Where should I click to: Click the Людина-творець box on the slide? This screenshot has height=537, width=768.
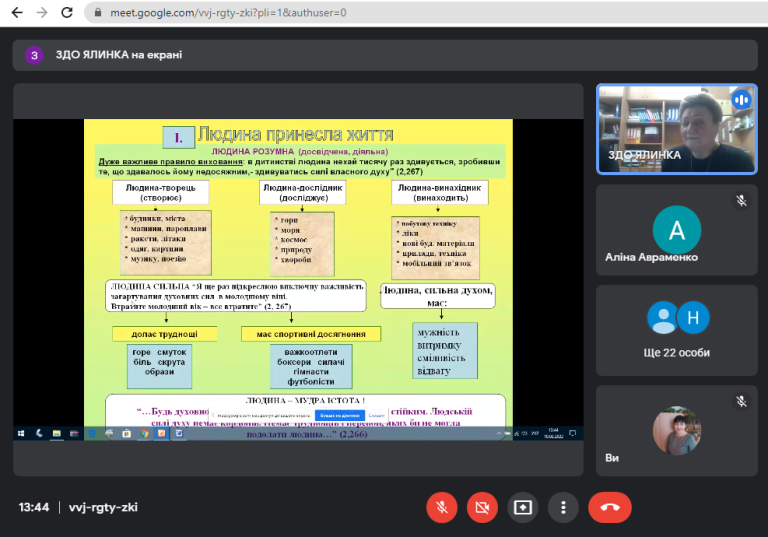tap(161, 193)
